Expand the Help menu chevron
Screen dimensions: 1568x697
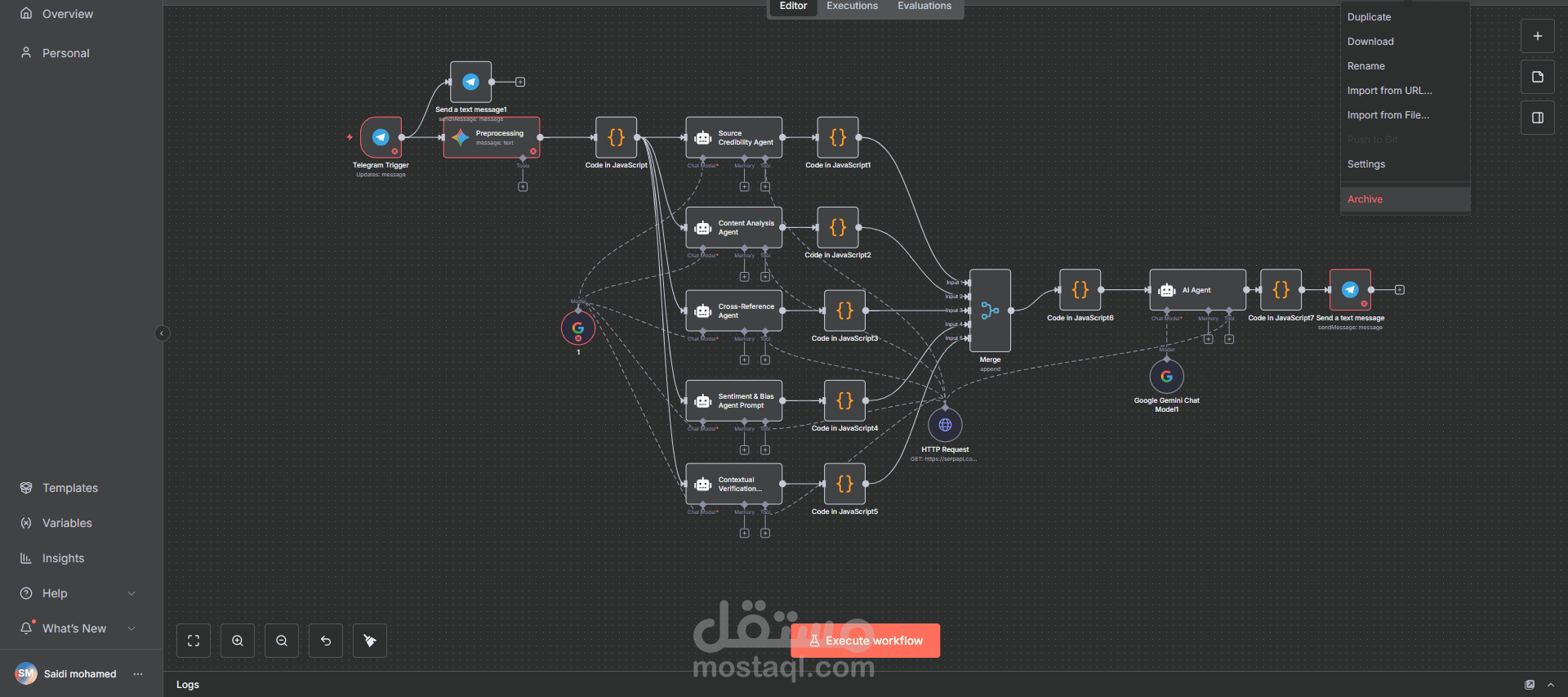click(x=131, y=593)
